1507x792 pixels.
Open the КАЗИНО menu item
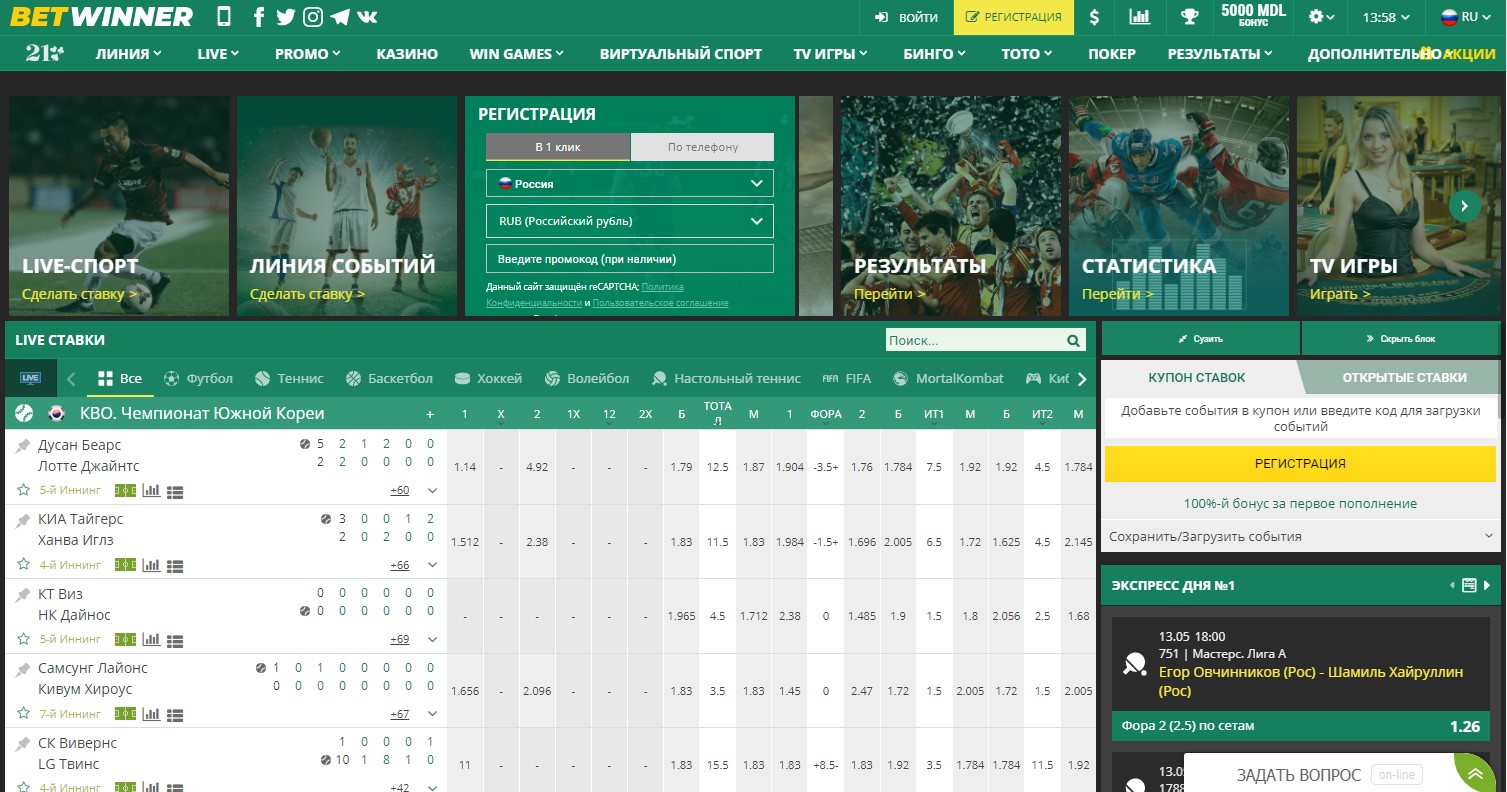click(x=406, y=53)
